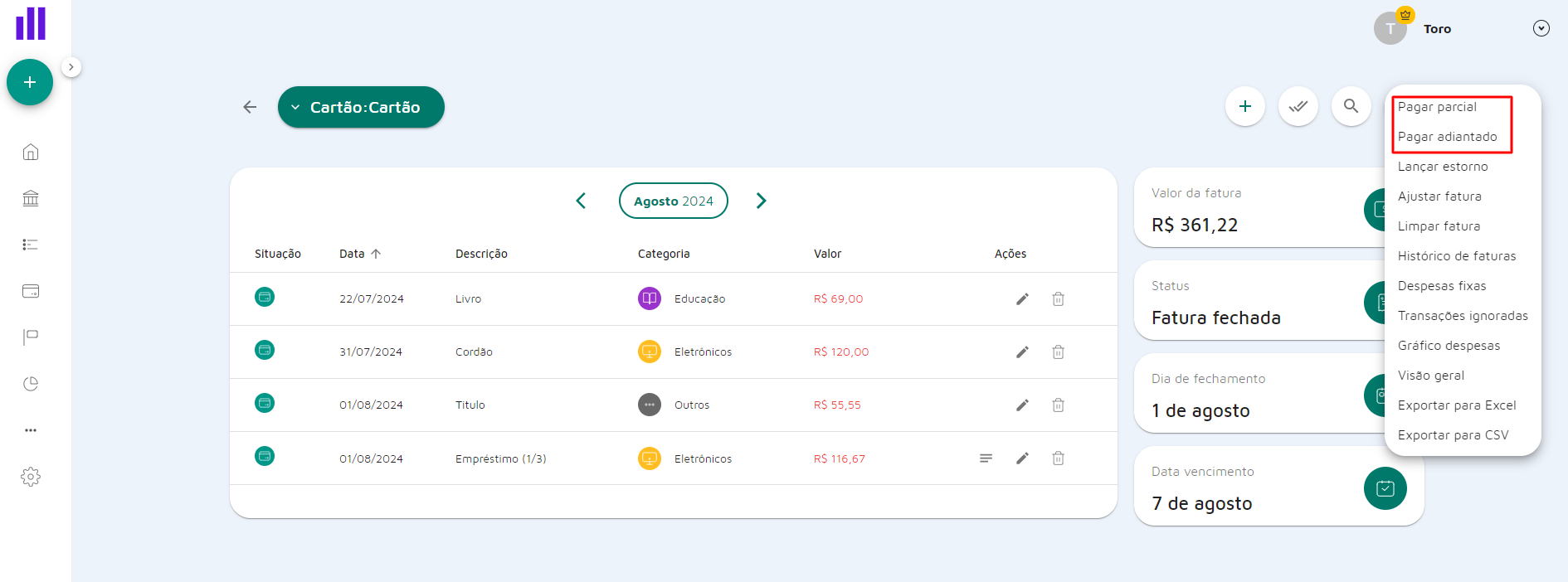Open the credit card icon in sidebar
The width and height of the screenshot is (1568, 582).
coord(31,291)
